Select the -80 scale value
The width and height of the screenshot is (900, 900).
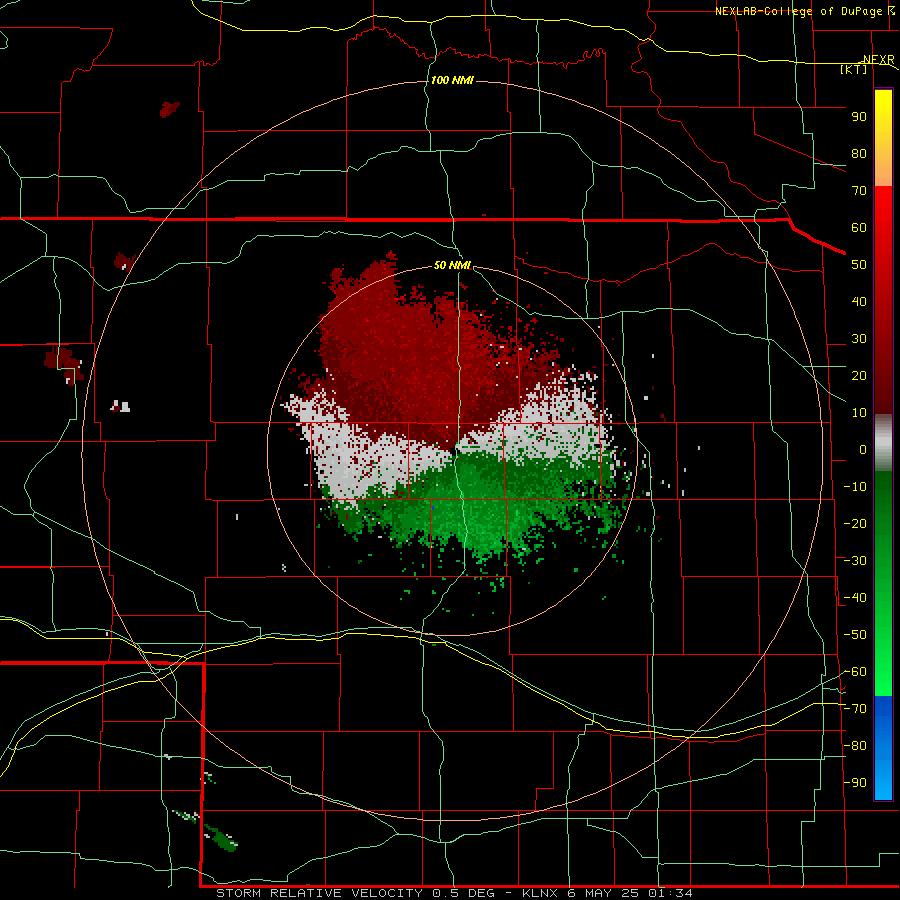pyautogui.click(x=855, y=746)
